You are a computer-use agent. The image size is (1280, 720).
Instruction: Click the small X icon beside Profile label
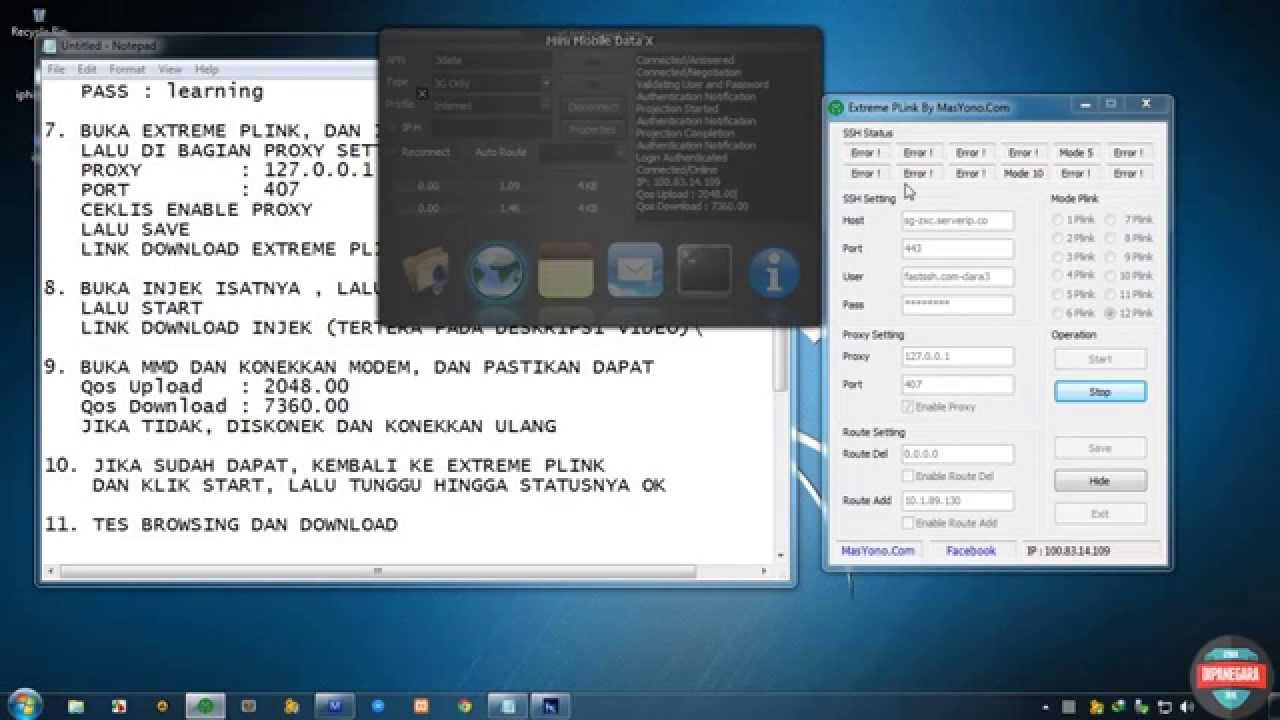coord(422,94)
